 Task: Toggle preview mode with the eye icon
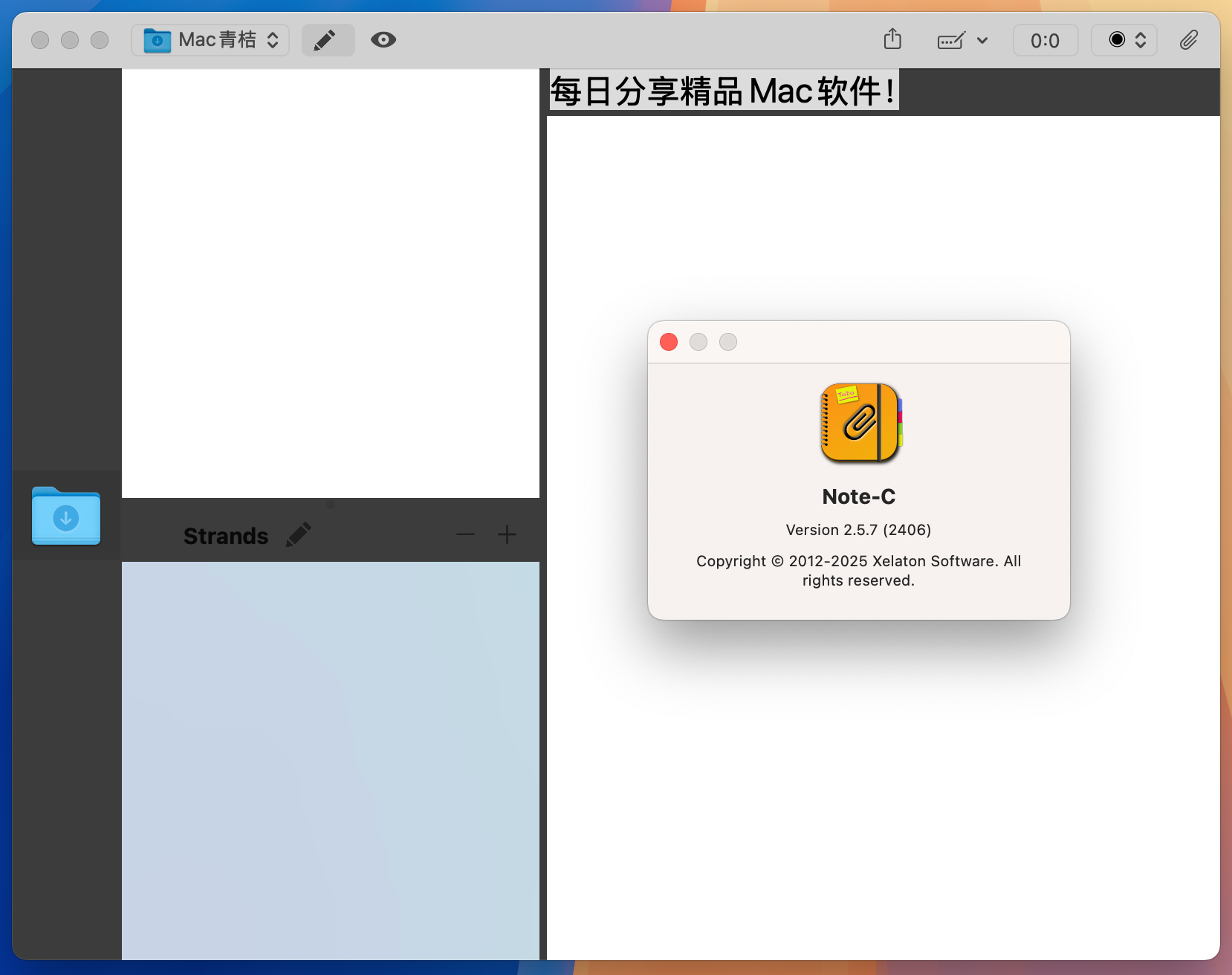coord(383,39)
